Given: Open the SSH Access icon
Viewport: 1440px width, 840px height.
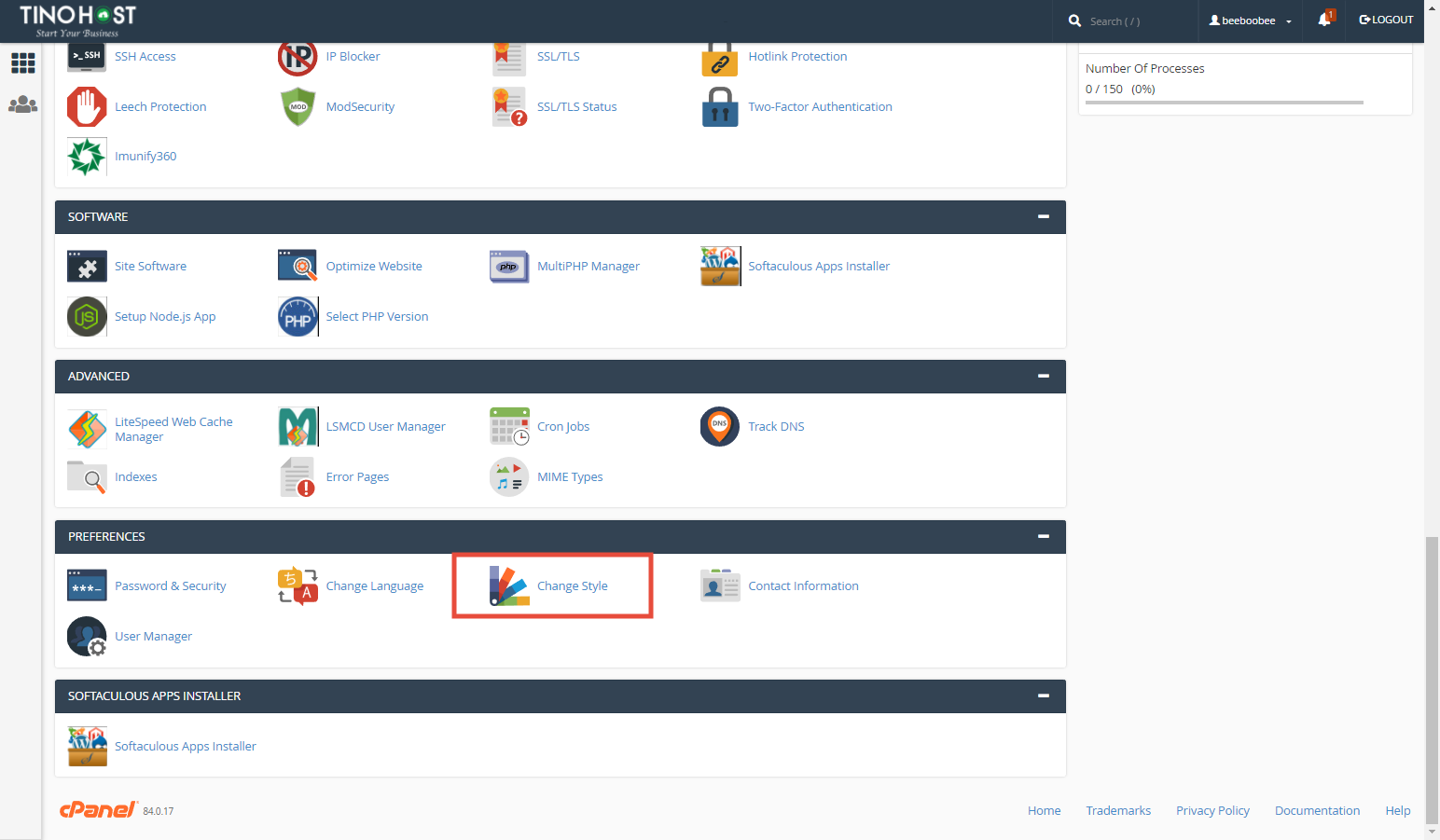Looking at the screenshot, I should 87,57.
